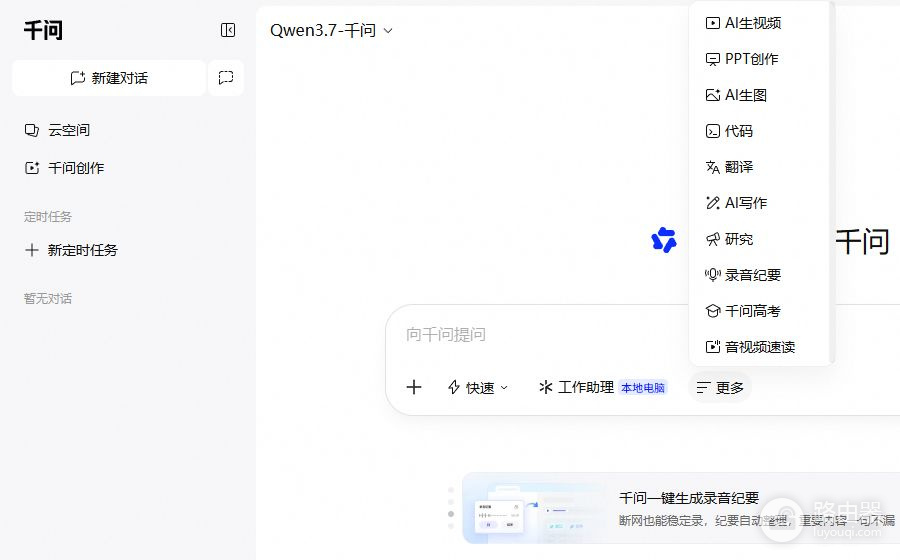Toggle 工作助理 本地电脑 mode
This screenshot has width=900, height=560.
602,388
